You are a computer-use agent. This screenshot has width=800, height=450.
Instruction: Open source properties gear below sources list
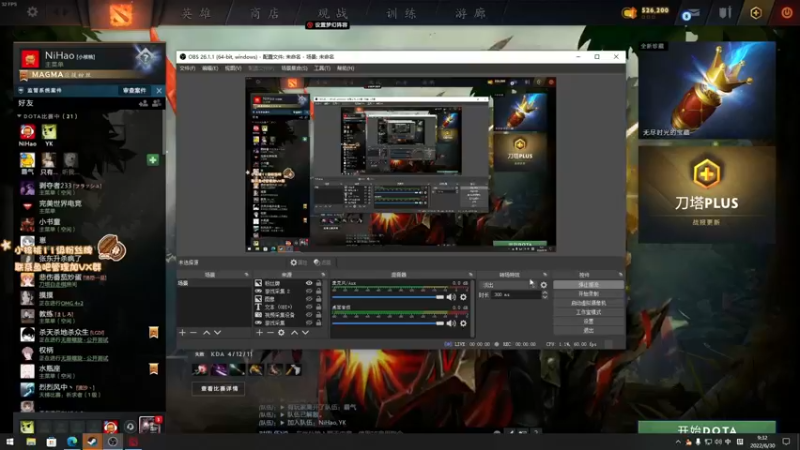tap(281, 333)
